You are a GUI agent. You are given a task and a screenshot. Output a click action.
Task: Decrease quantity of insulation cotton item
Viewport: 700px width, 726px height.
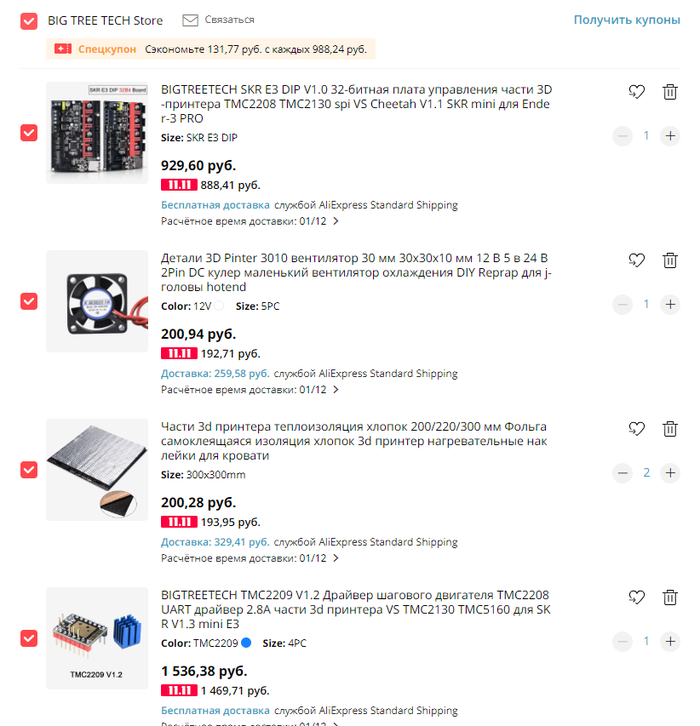623,473
